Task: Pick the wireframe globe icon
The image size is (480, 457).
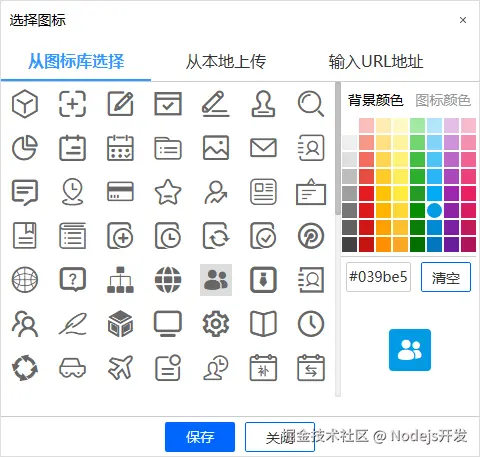Action: 25,280
